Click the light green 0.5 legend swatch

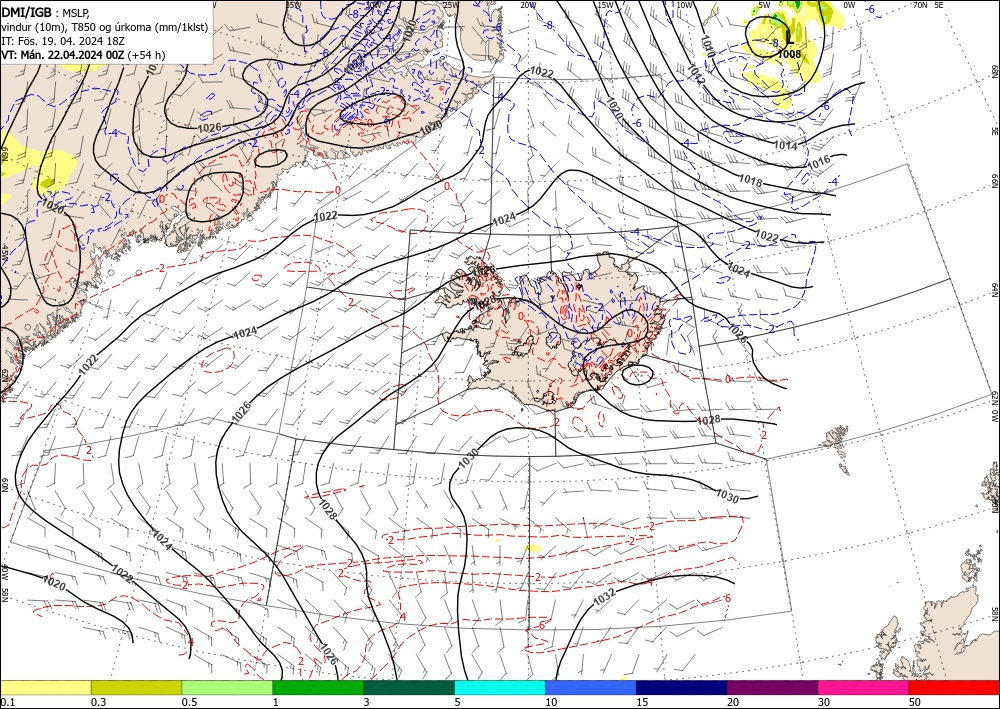pyautogui.click(x=227, y=687)
